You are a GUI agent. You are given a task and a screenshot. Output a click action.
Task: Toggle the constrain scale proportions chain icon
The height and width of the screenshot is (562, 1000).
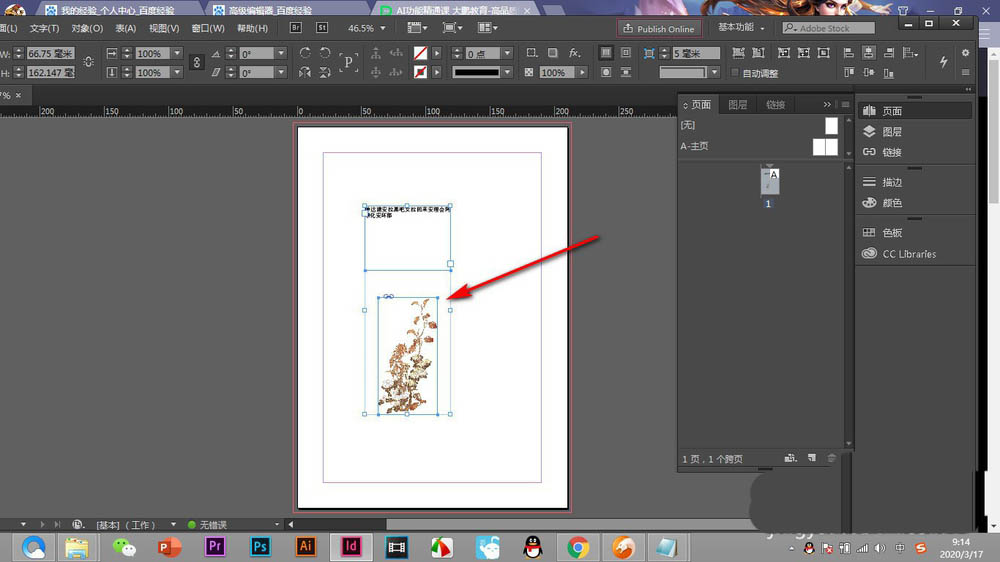196,63
